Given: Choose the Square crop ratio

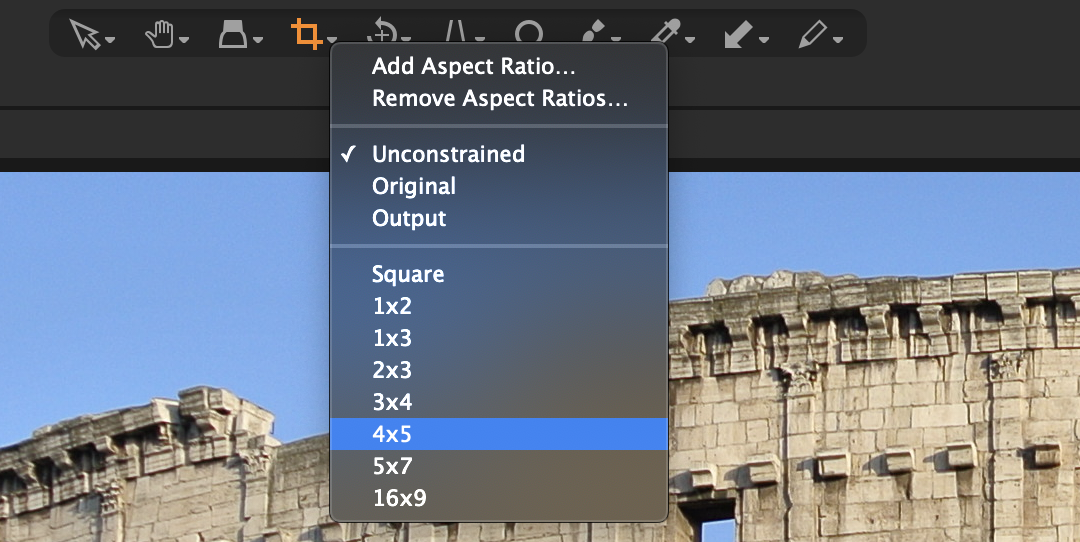Looking at the screenshot, I should click(408, 274).
